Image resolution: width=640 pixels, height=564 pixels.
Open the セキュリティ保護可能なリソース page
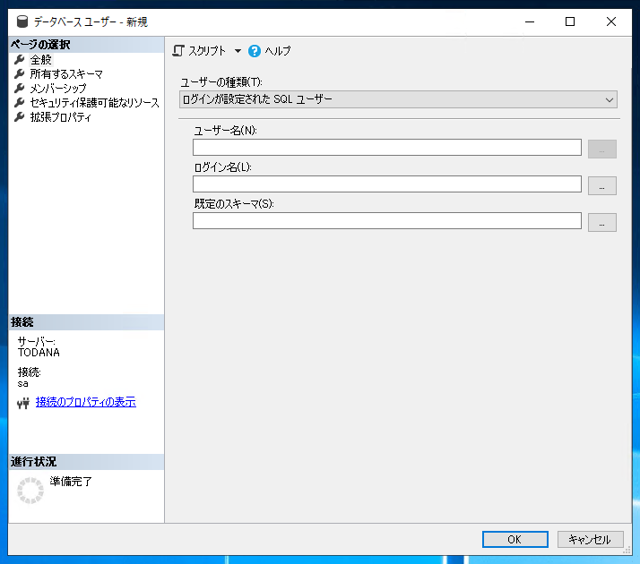point(94,103)
